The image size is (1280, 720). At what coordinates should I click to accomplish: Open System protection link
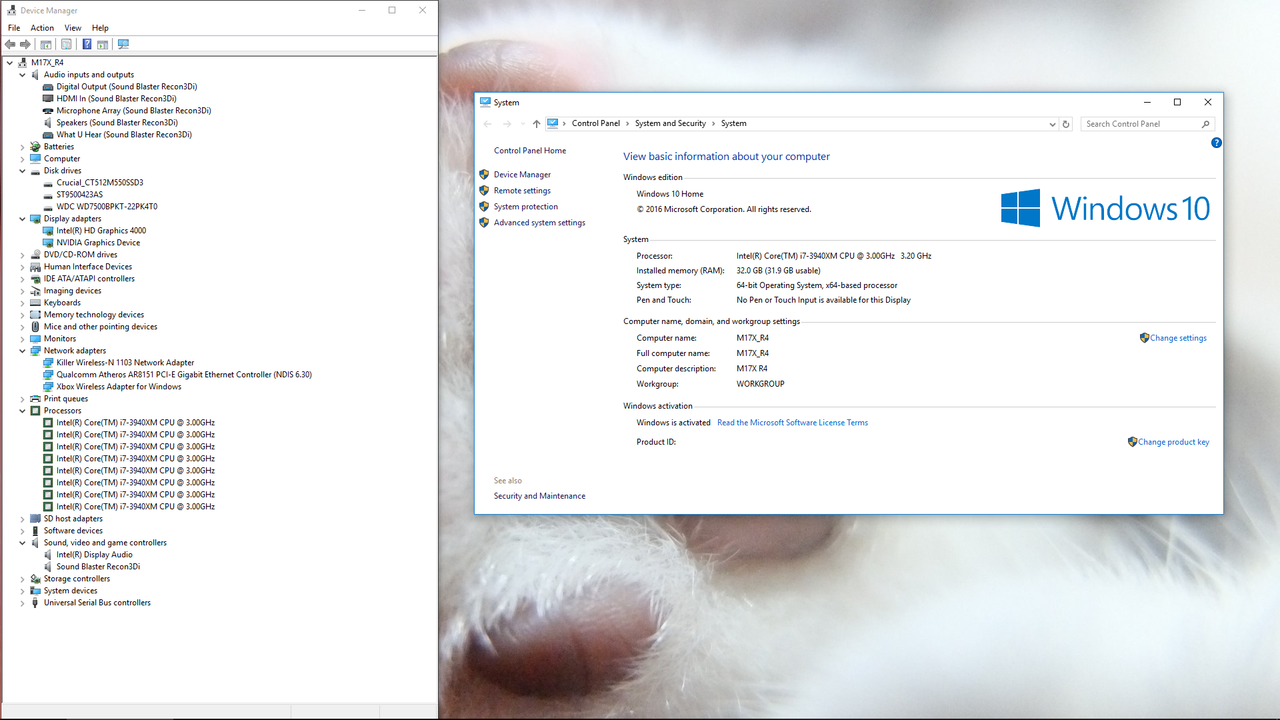point(526,207)
